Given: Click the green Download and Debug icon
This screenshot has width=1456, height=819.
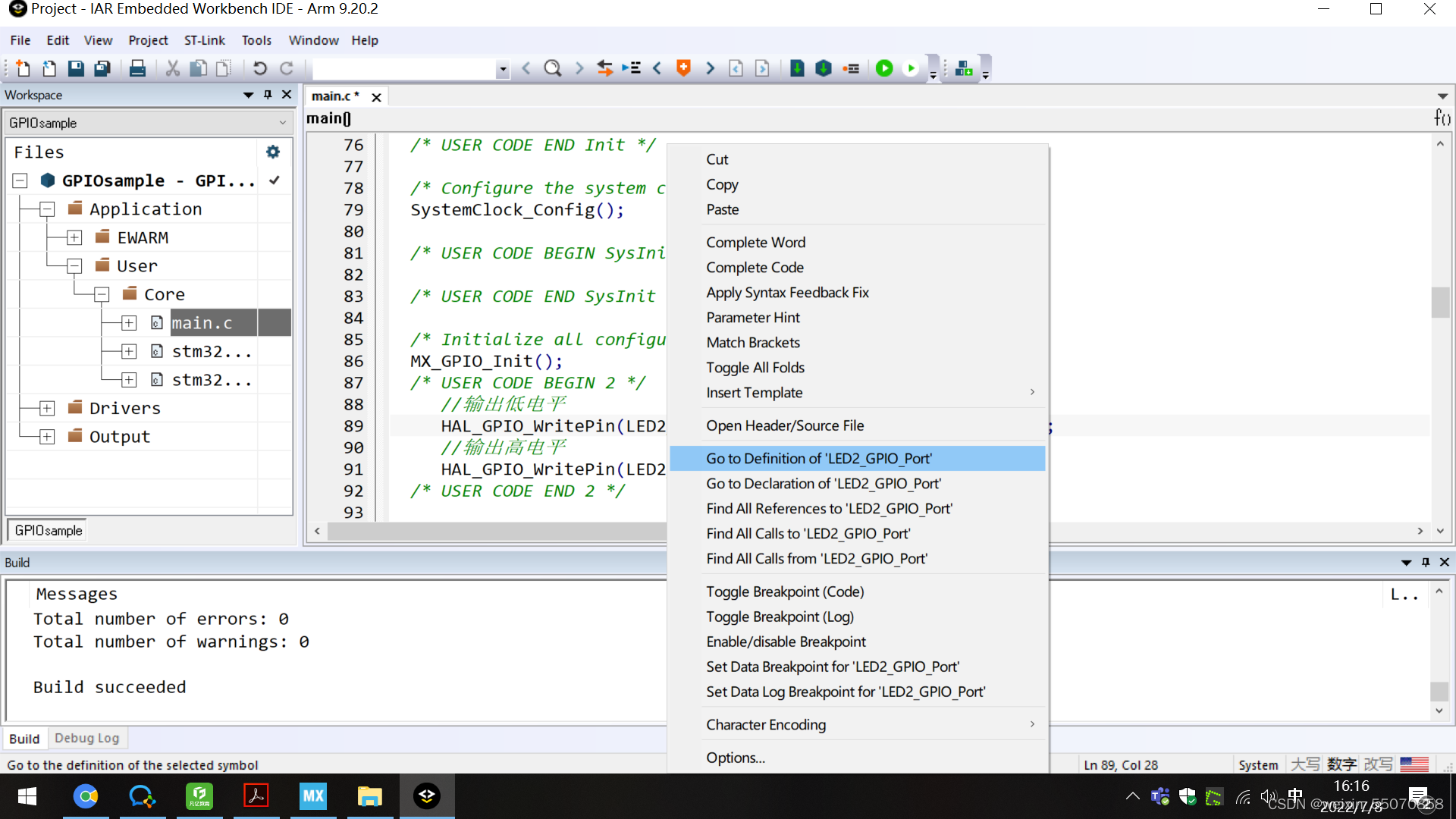Looking at the screenshot, I should tap(884, 69).
